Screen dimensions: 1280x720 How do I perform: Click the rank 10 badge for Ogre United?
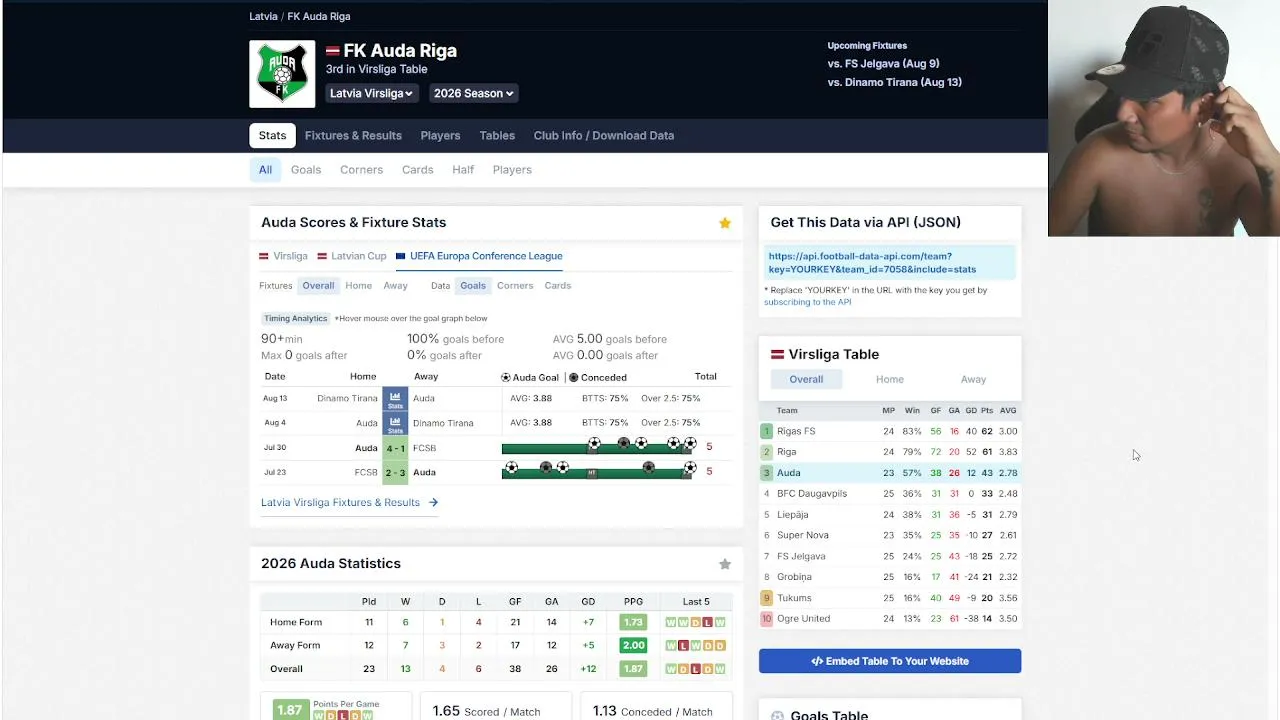767,619
